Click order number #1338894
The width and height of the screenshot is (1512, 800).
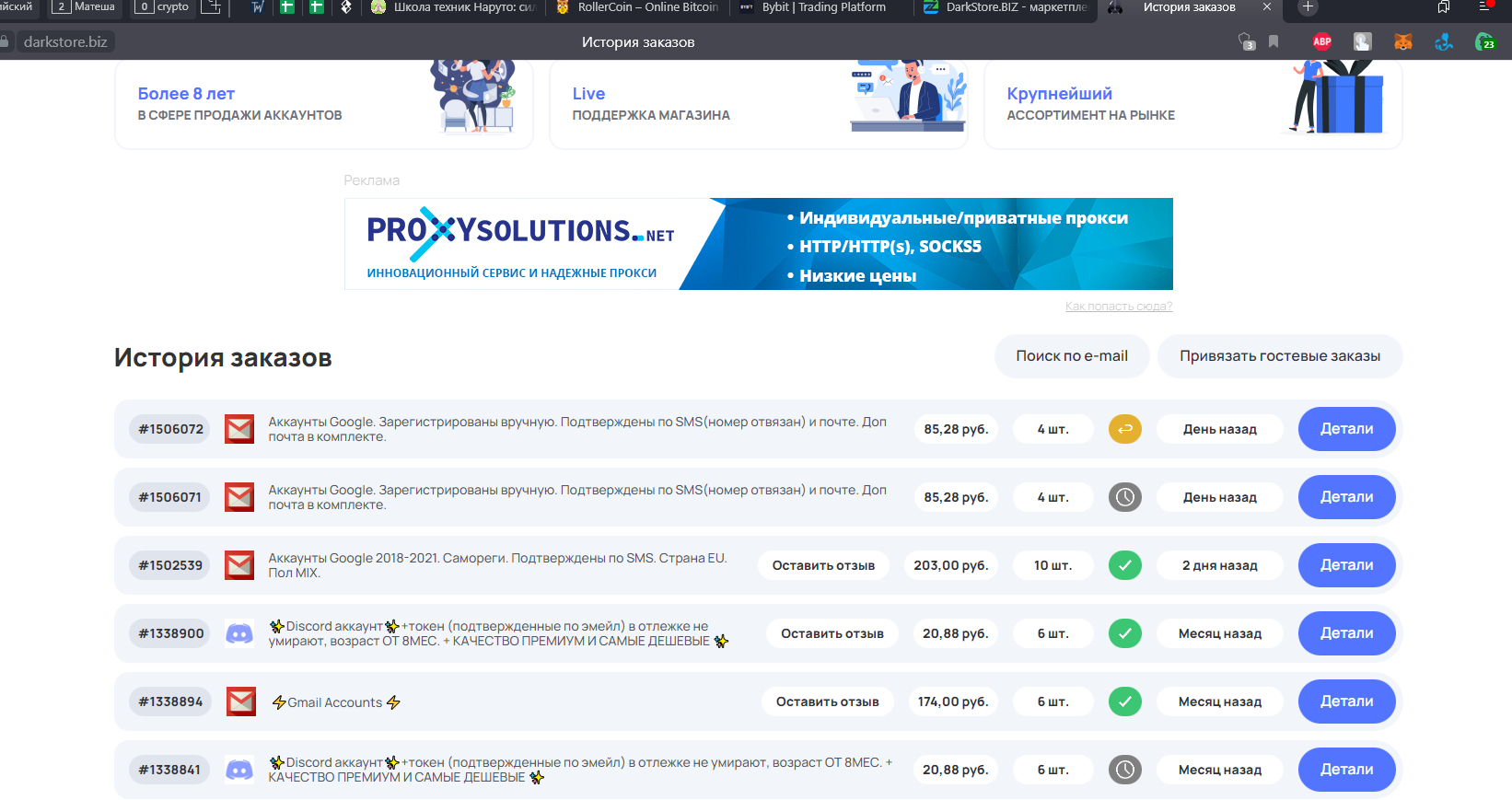pyautogui.click(x=170, y=701)
